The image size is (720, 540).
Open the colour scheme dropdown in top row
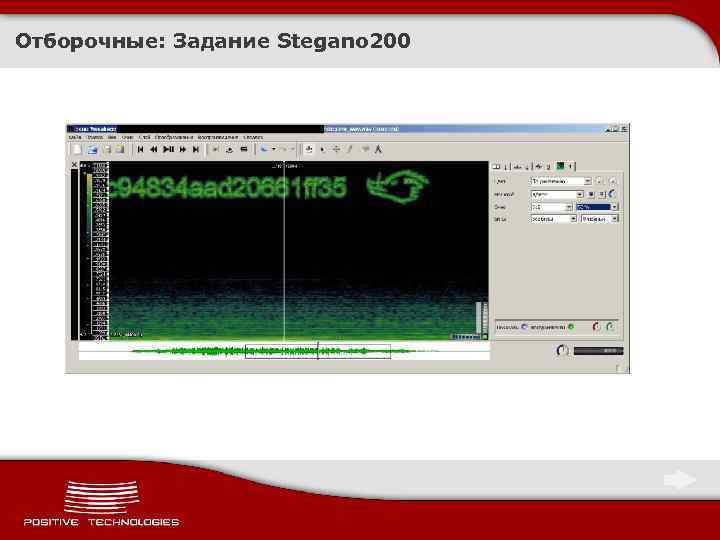coord(561,181)
